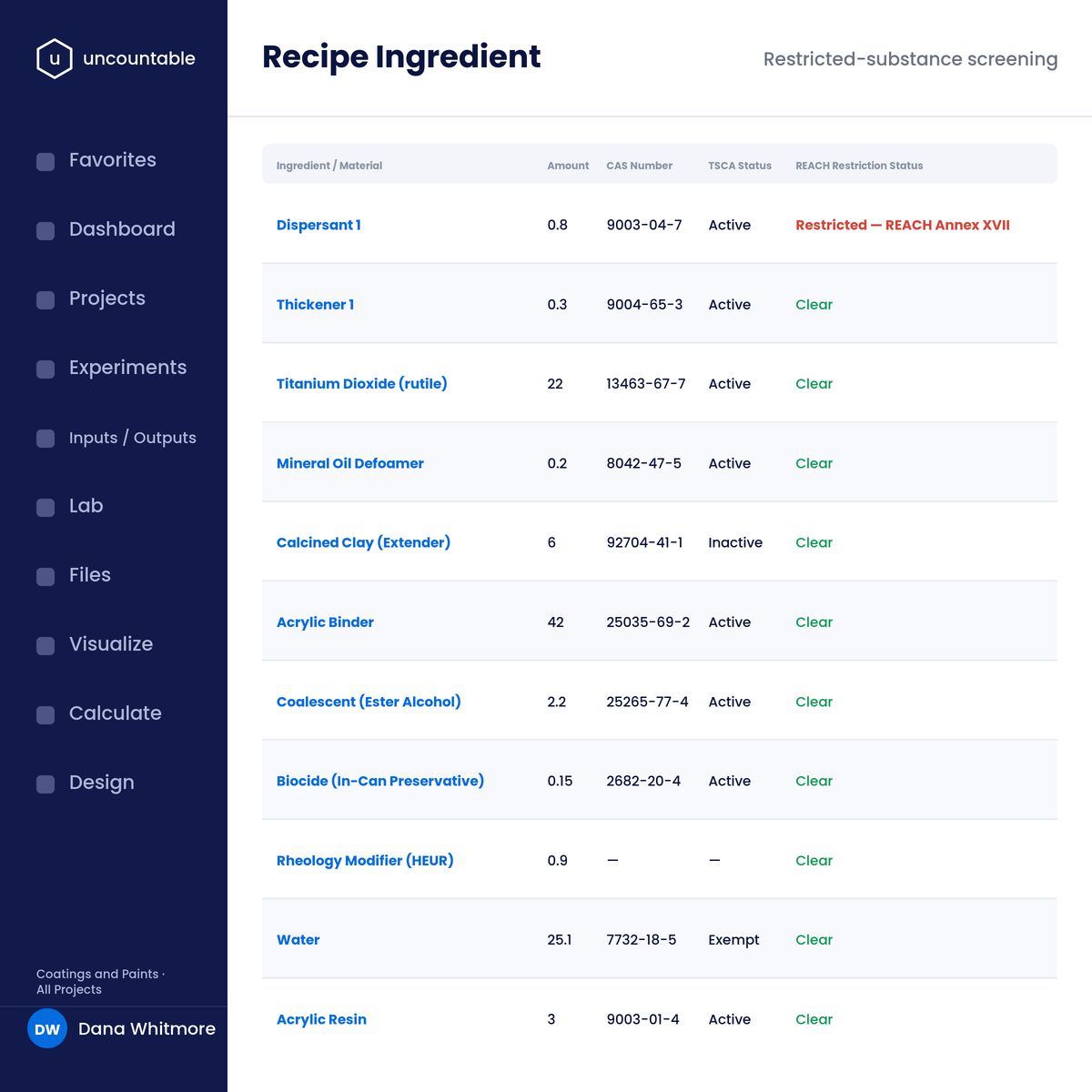Image resolution: width=1092 pixels, height=1092 pixels.
Task: Open Calcined Clay (Extender) link
Action: point(363,542)
